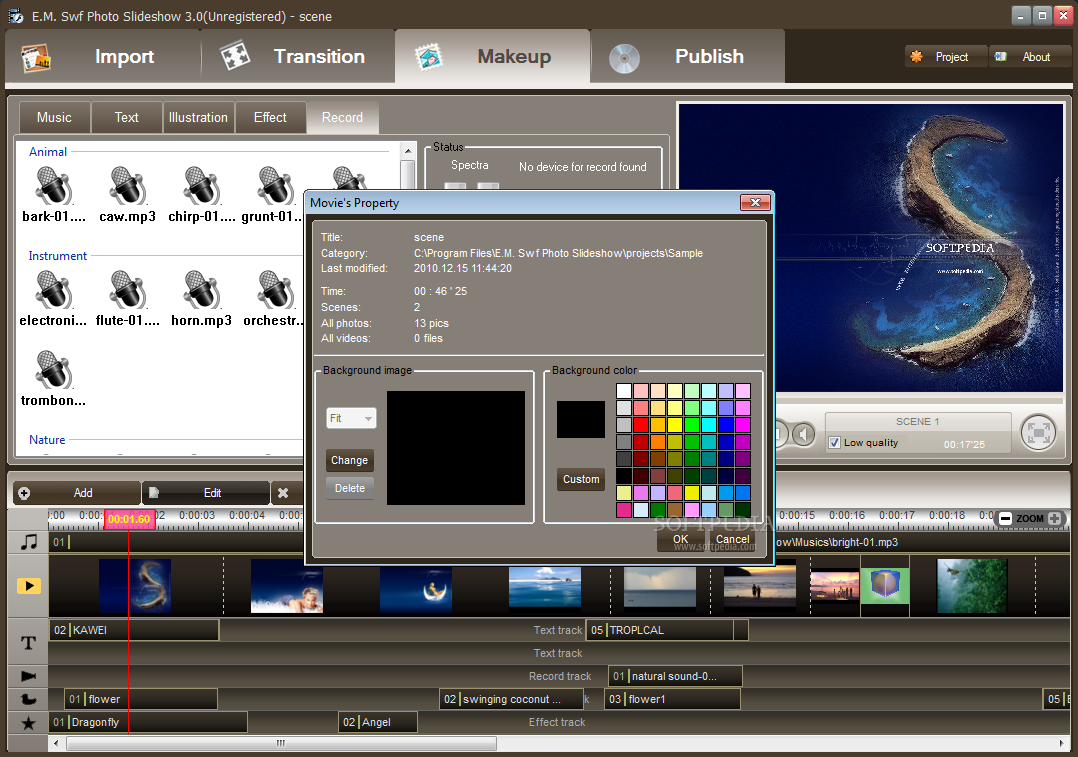Click the T text track icon

pyautogui.click(x=28, y=642)
